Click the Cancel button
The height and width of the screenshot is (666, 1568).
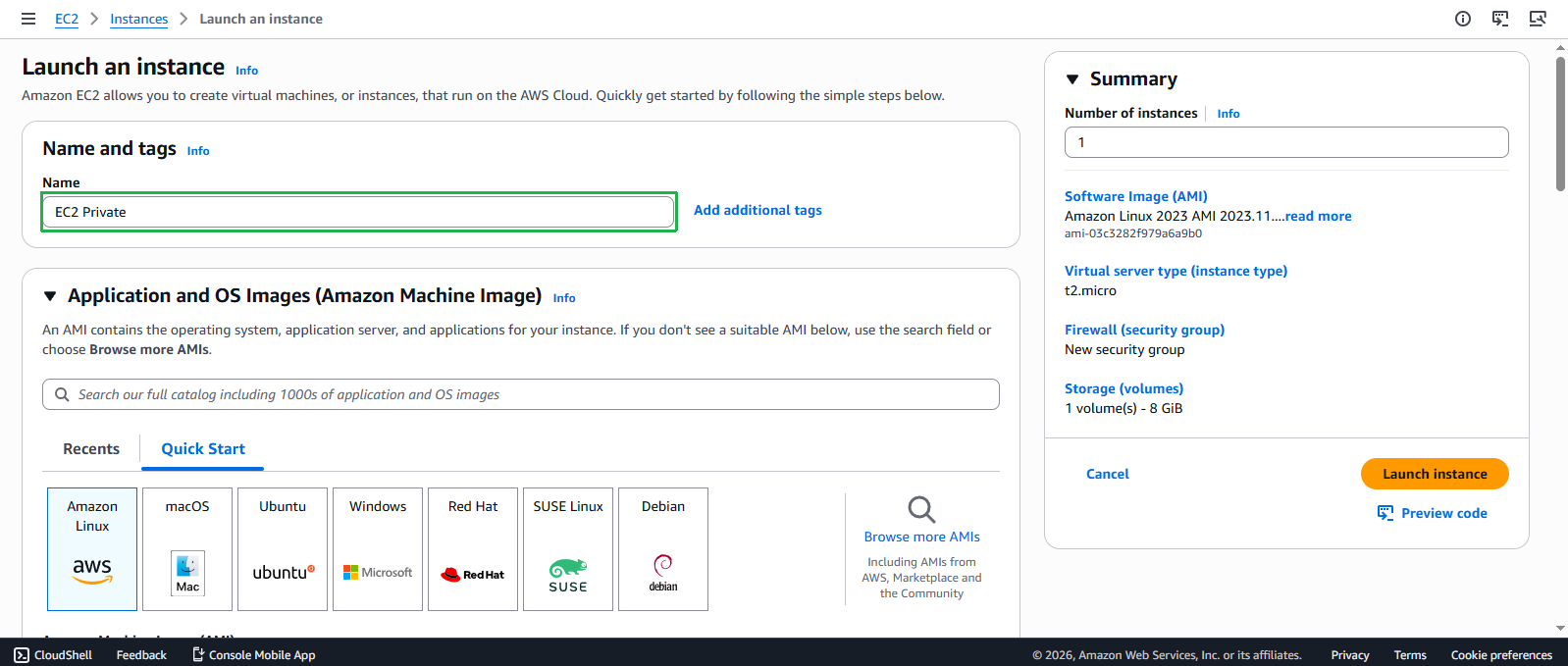pos(1108,474)
